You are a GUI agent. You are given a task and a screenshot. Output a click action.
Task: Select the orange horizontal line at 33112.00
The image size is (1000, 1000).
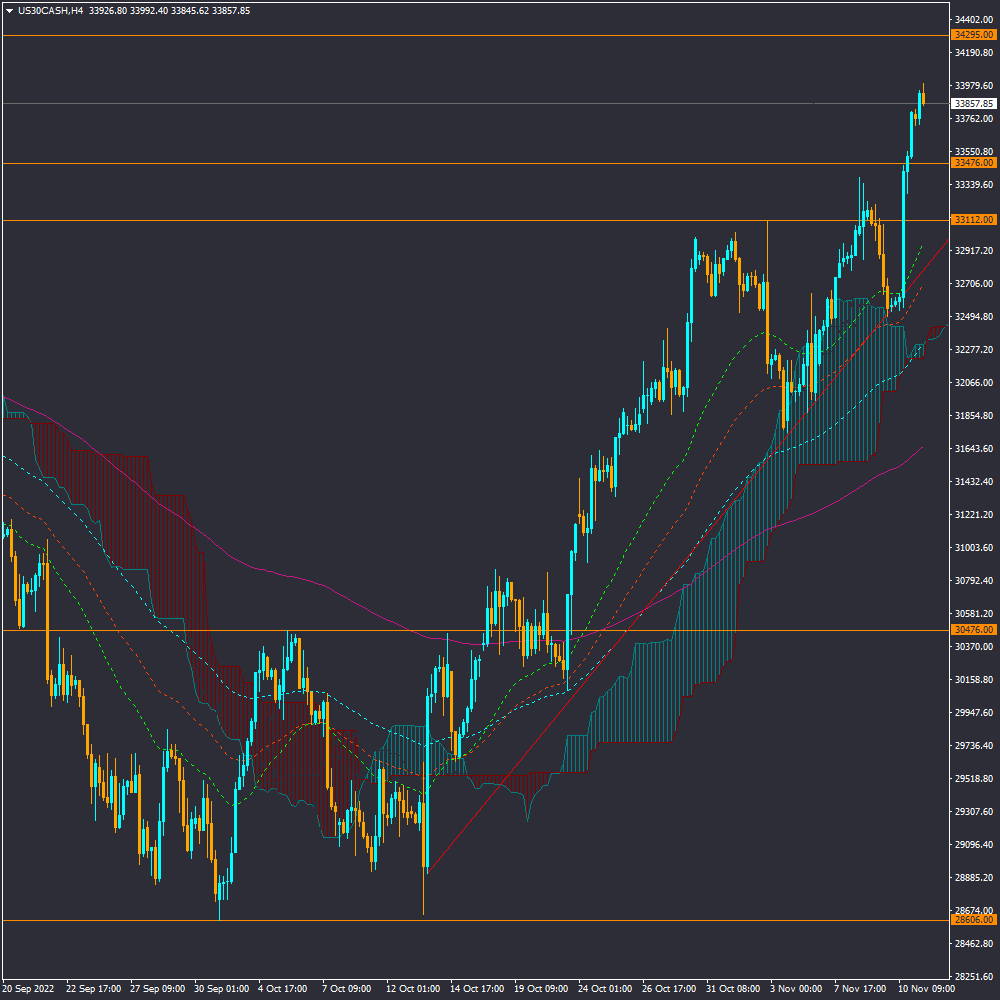pyautogui.click(x=400, y=220)
